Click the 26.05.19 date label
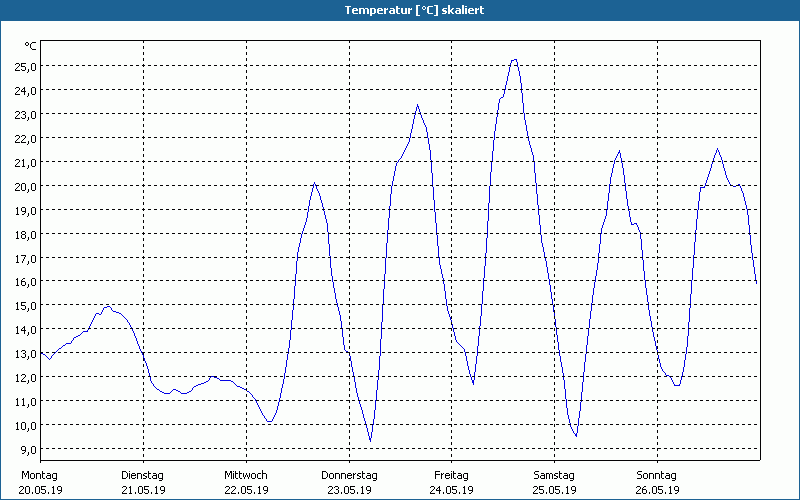The width and height of the screenshot is (800, 500). point(656,490)
